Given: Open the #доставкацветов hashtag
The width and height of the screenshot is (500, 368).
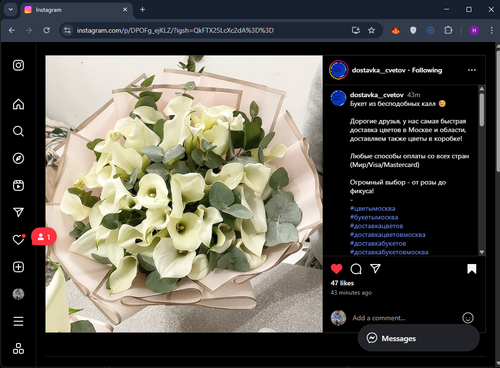Looking at the screenshot, I should tap(376, 226).
